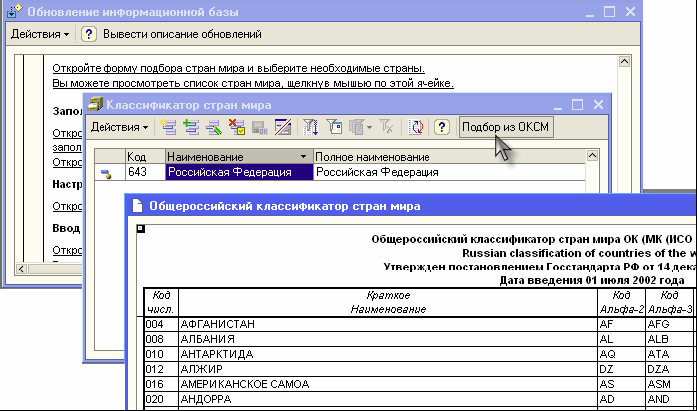Click the АФГАНИСТАН row in the classifier table
This screenshot has height=411, width=697.
(x=215, y=324)
